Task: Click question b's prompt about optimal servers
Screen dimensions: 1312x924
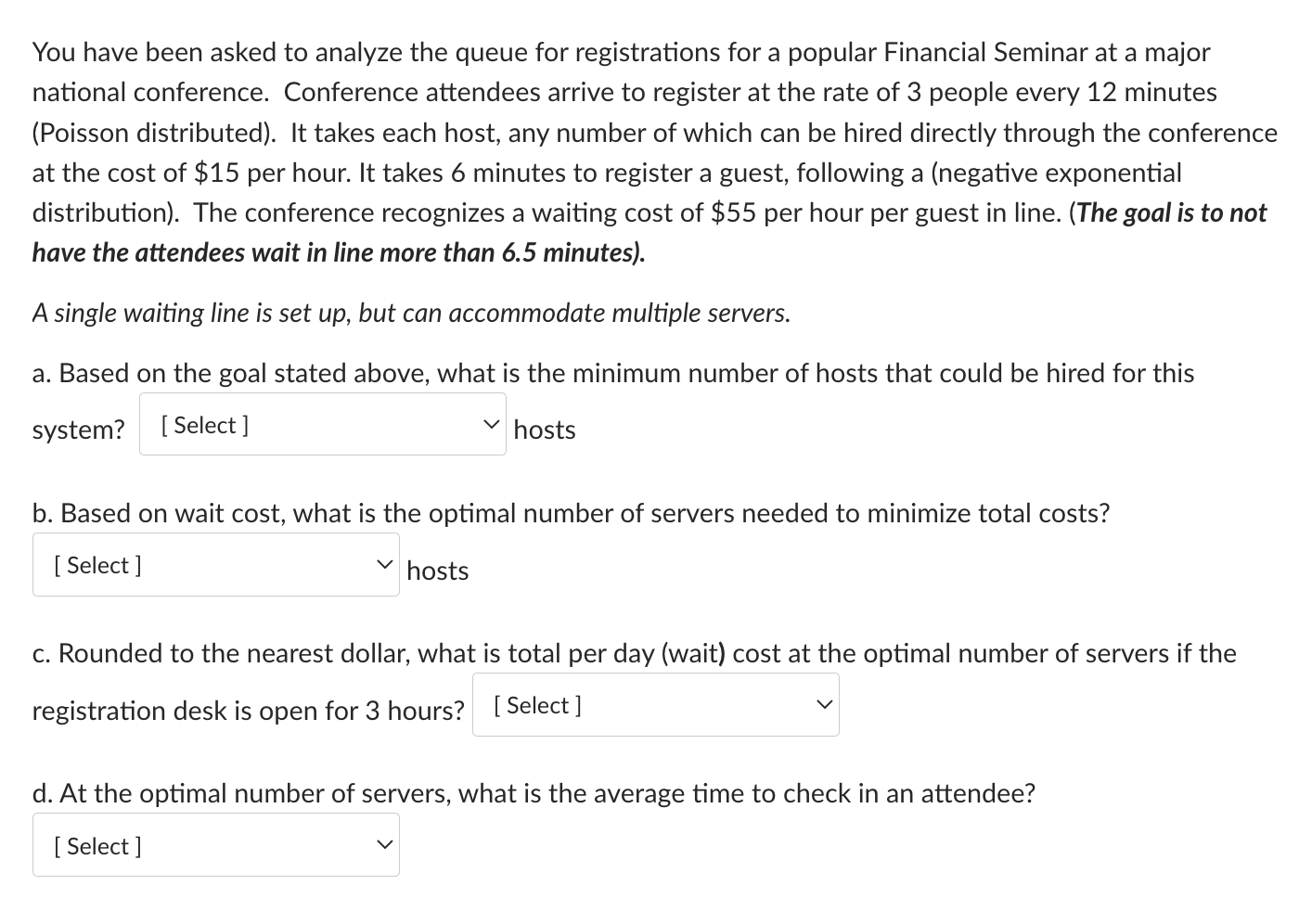Action: click(571, 512)
